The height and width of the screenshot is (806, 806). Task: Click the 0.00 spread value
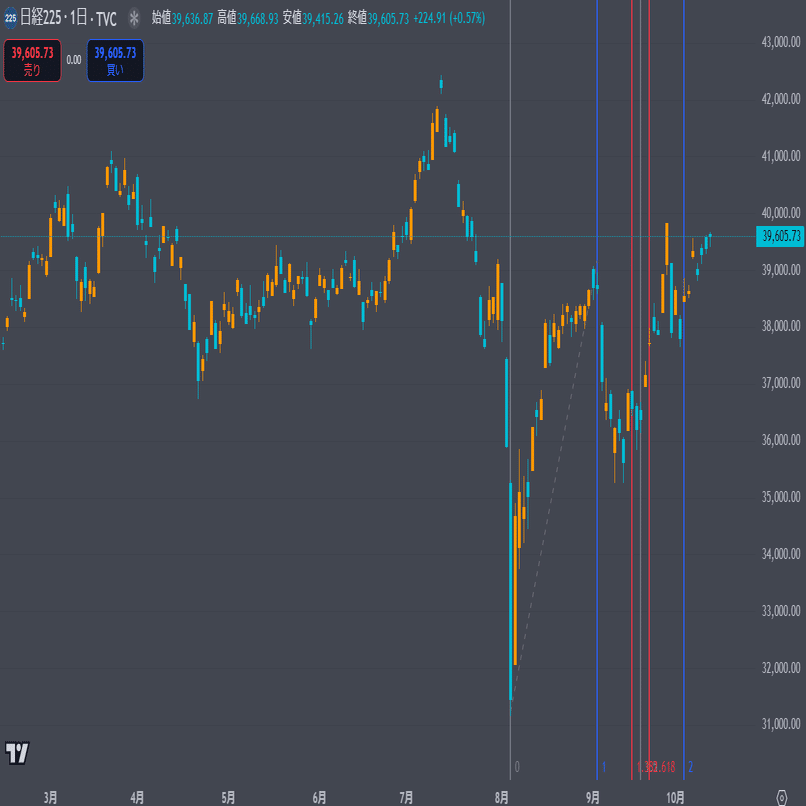point(74,60)
